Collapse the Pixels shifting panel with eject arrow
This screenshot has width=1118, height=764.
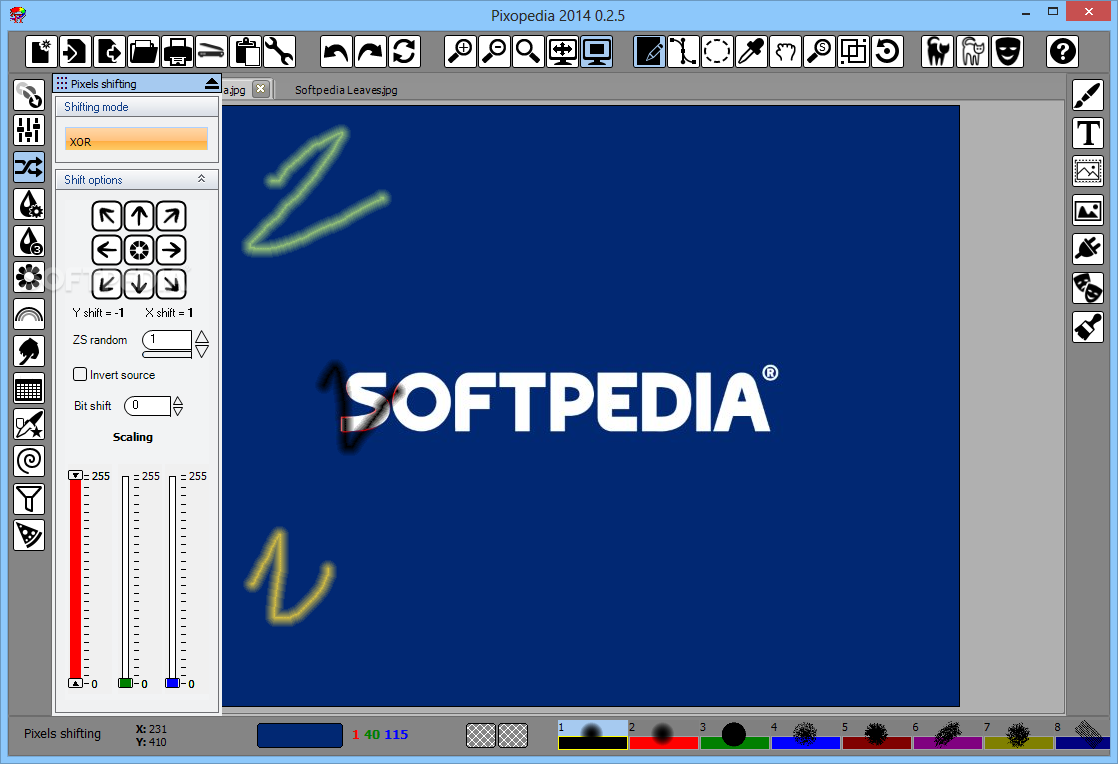click(212, 83)
